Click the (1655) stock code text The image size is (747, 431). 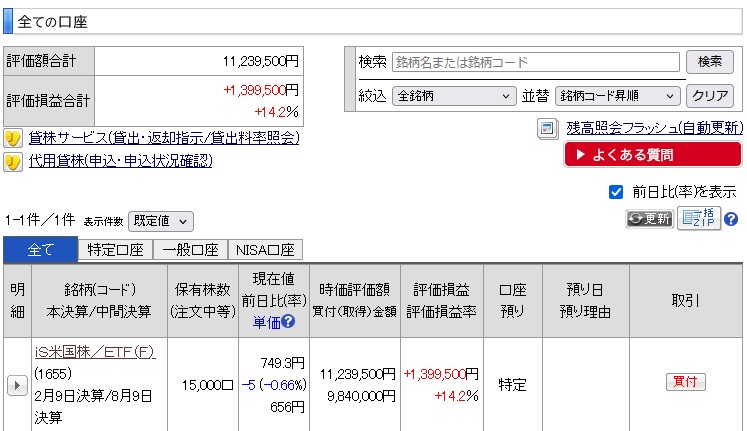53,374
